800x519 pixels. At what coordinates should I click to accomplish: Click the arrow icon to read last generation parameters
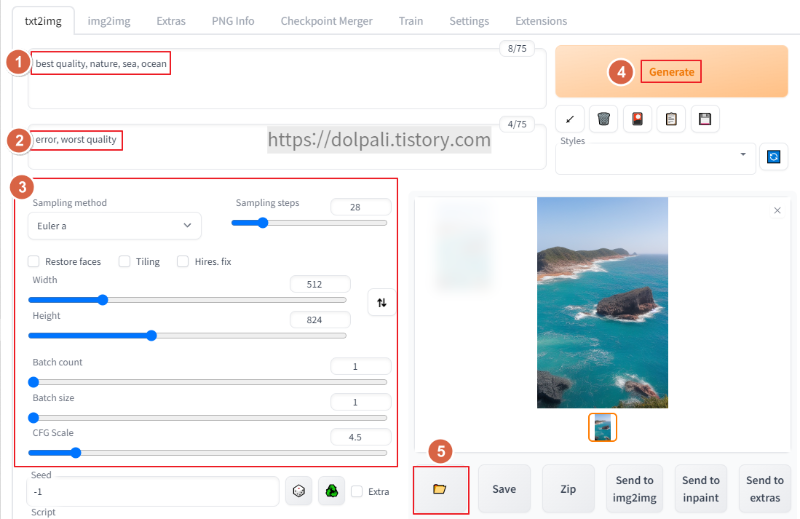click(x=569, y=119)
